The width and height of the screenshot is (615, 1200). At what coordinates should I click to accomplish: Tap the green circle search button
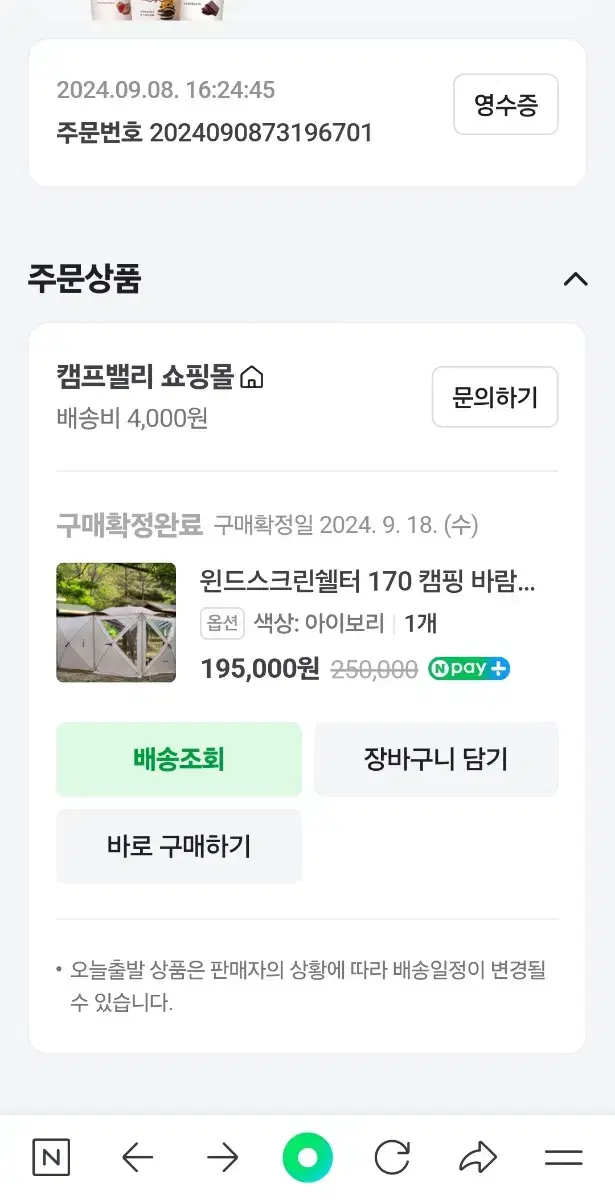pos(307,1158)
